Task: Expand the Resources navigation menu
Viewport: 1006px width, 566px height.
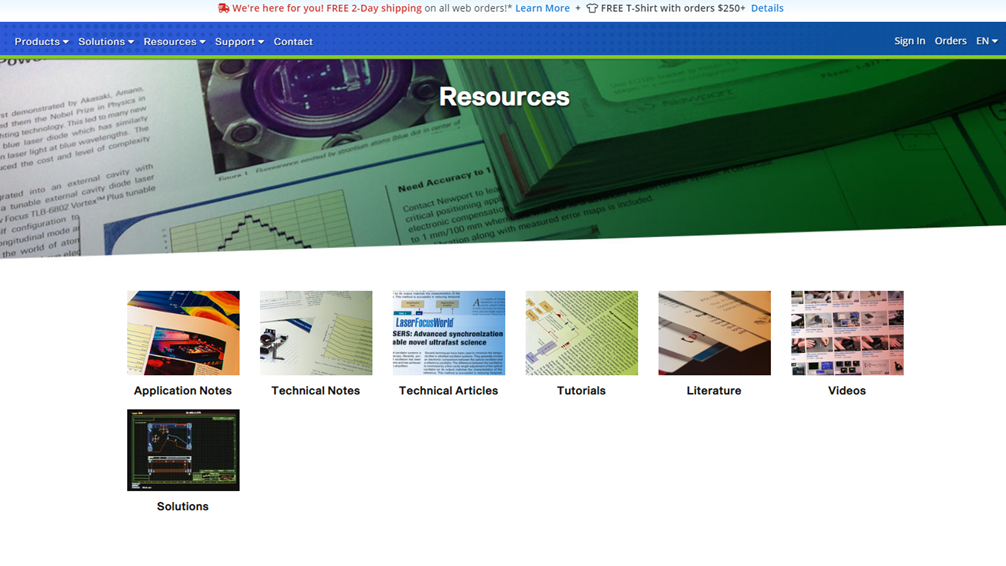Action: (174, 42)
